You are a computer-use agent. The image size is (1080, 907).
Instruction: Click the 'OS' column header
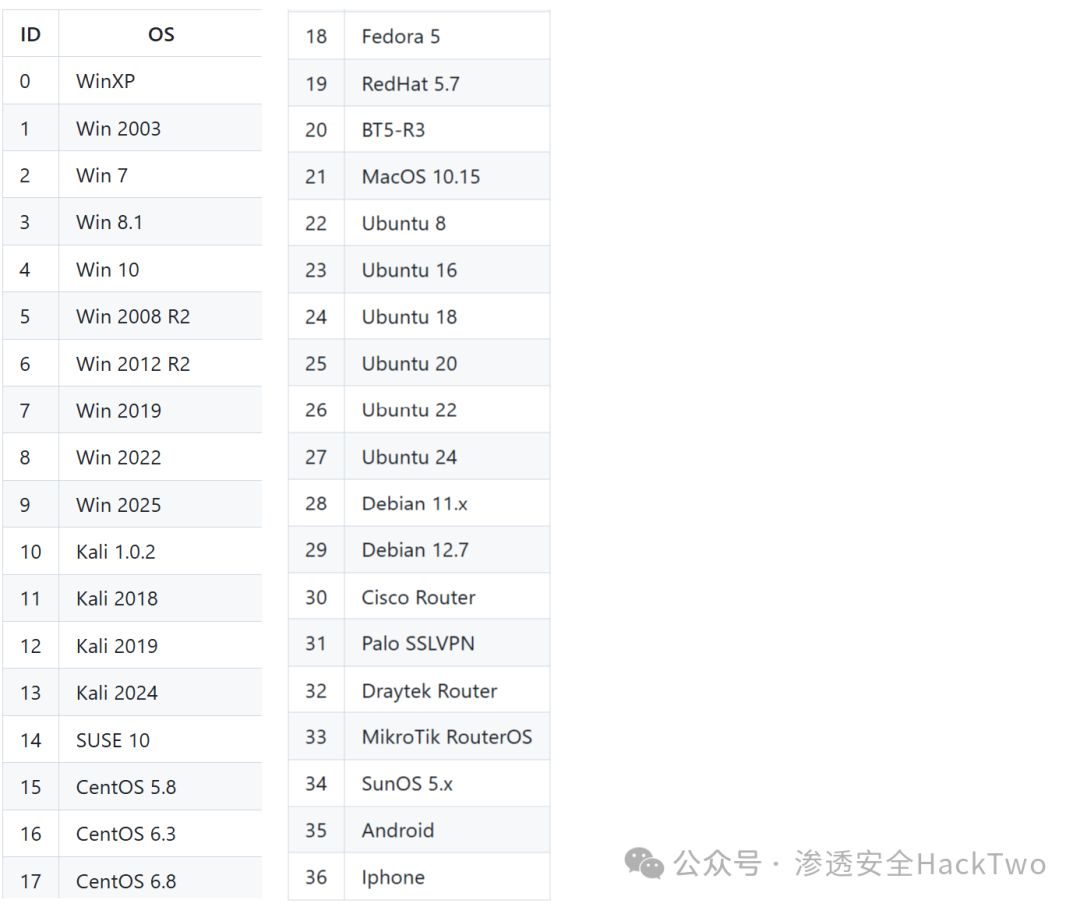click(161, 34)
